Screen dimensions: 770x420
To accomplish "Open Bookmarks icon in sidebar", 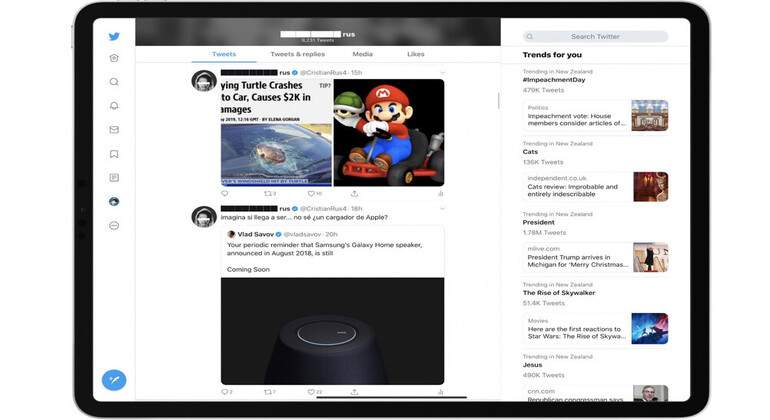I will click(x=114, y=154).
